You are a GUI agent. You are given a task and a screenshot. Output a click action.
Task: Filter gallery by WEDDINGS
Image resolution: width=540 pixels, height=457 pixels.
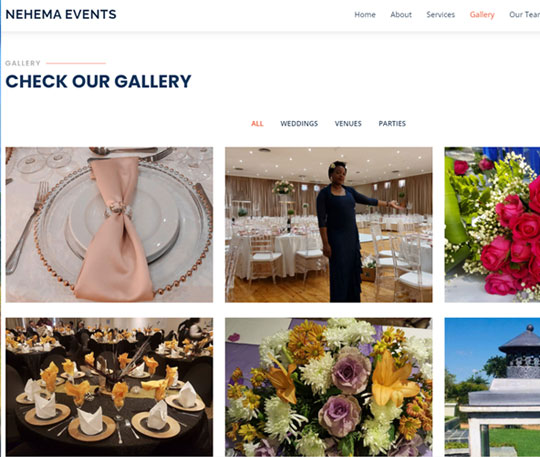299,124
